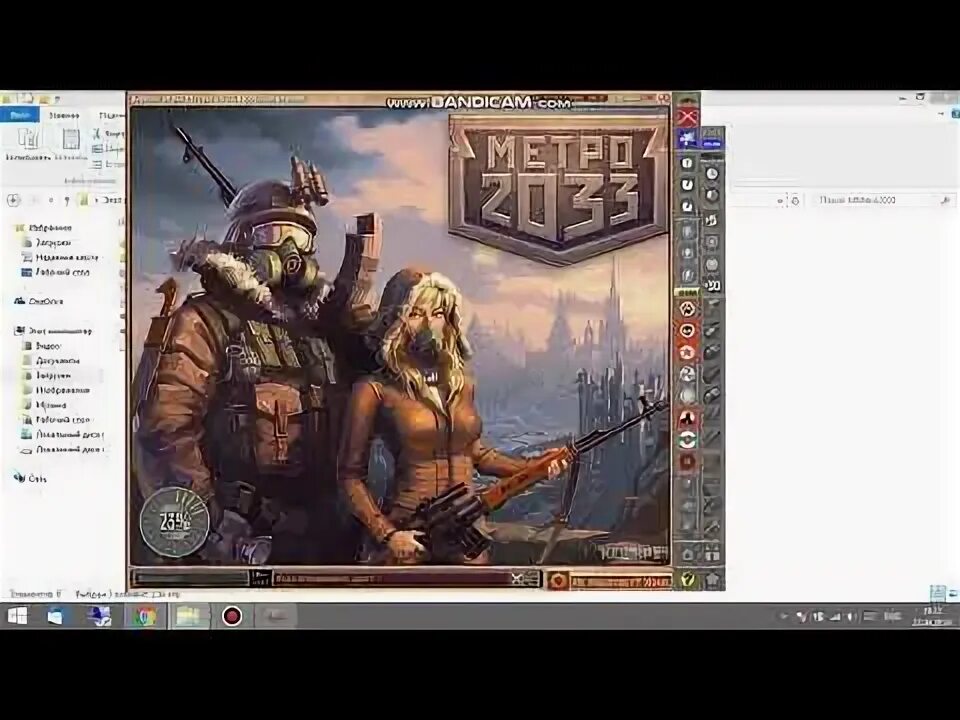This screenshot has height=720, width=960.
Task: Click the gift box icon in game sidebar
Action: [x=711, y=555]
